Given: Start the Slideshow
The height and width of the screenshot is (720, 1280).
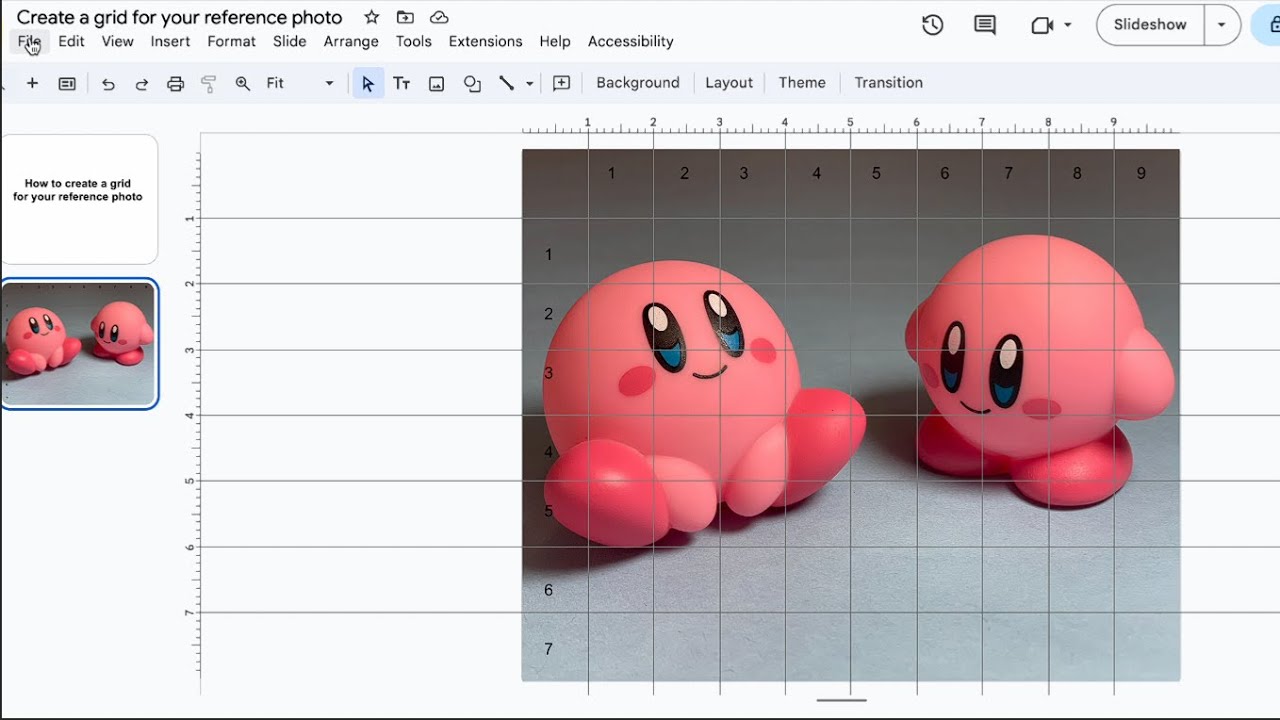Looking at the screenshot, I should coord(1150,25).
